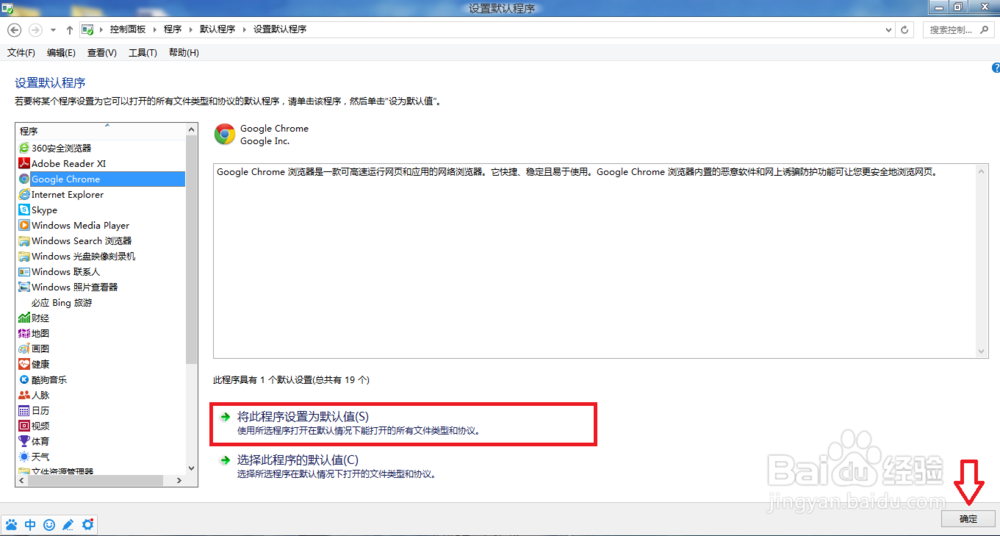Click the help question mark icon
Viewport: 1000px width, 536px height.
pyautogui.click(x=996, y=67)
